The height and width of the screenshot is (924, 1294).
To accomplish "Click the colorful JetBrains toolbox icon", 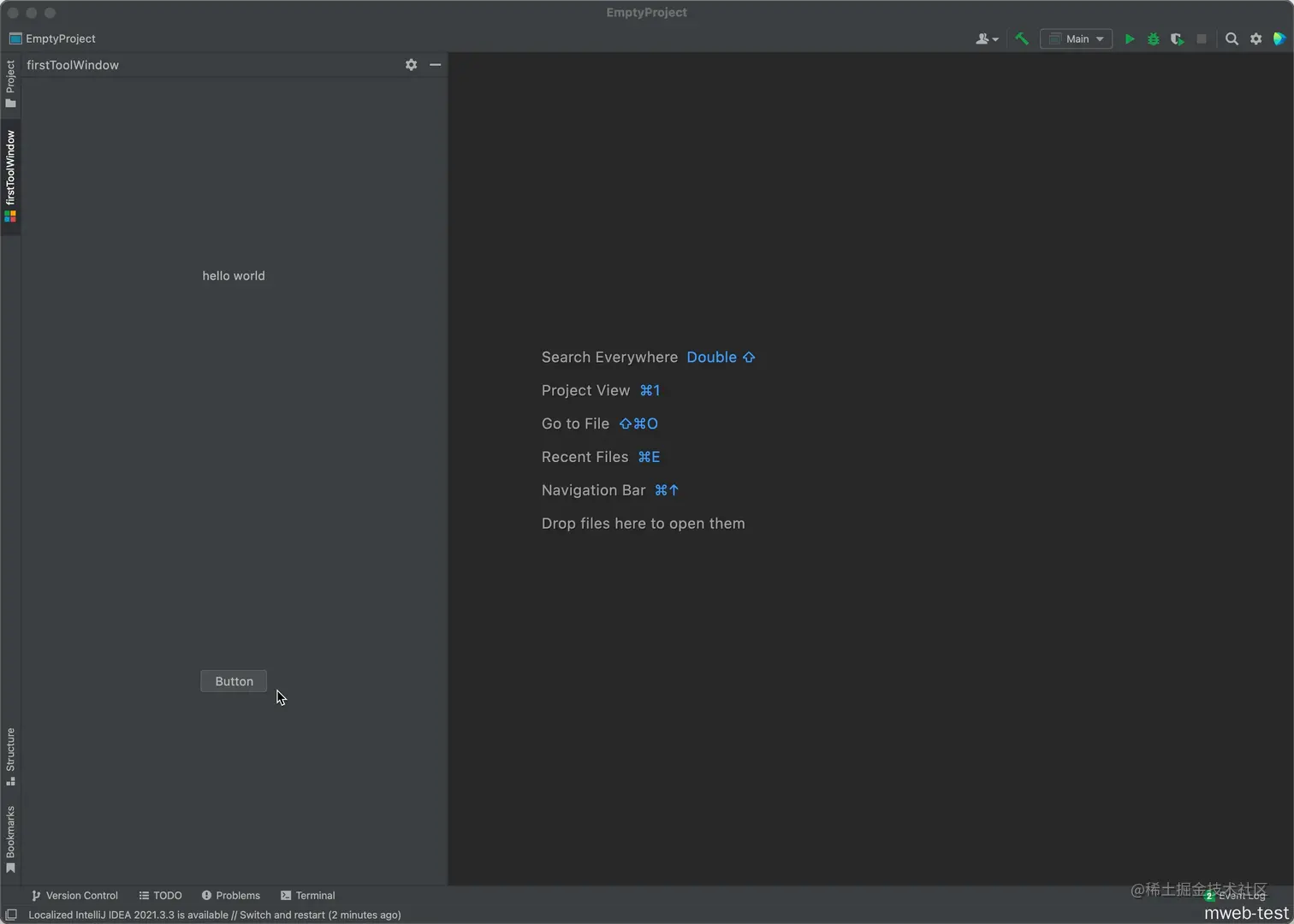I will pyautogui.click(x=1279, y=38).
